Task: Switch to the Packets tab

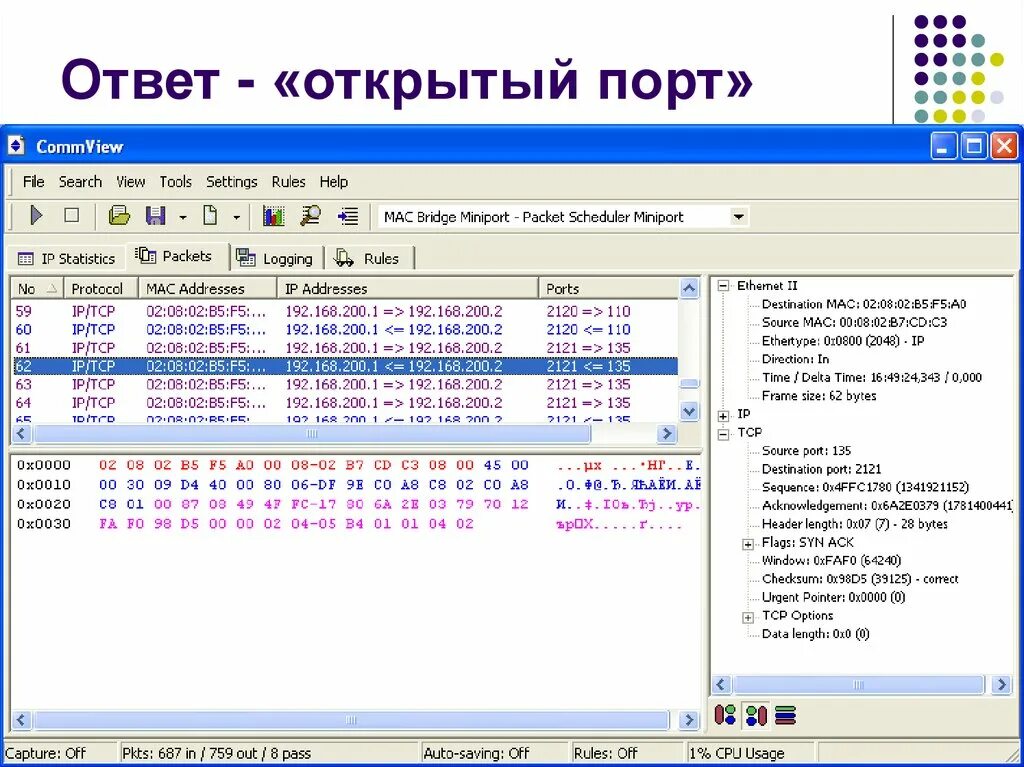Action: [x=177, y=256]
